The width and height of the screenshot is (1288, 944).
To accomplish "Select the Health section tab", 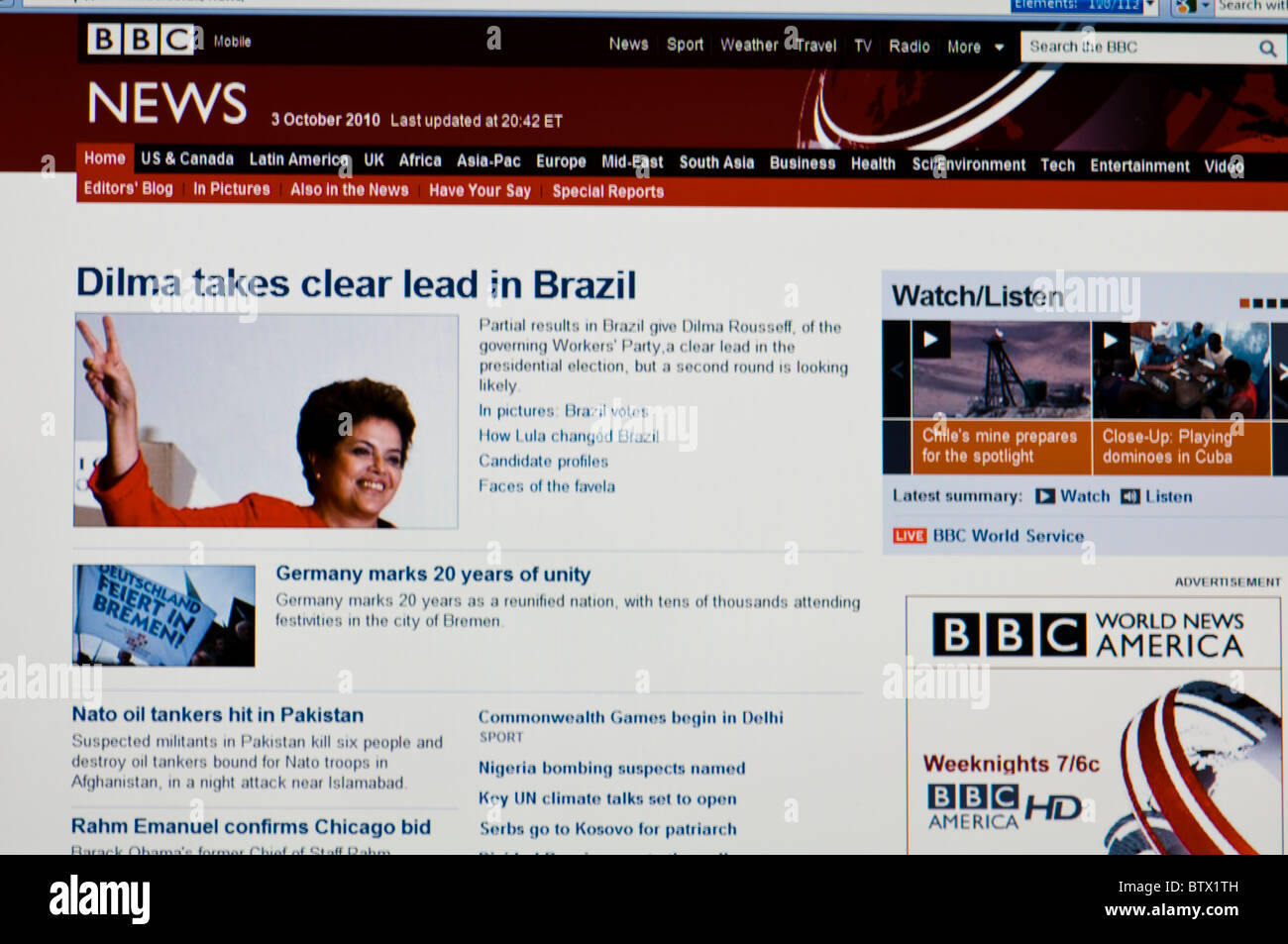I will point(873,164).
